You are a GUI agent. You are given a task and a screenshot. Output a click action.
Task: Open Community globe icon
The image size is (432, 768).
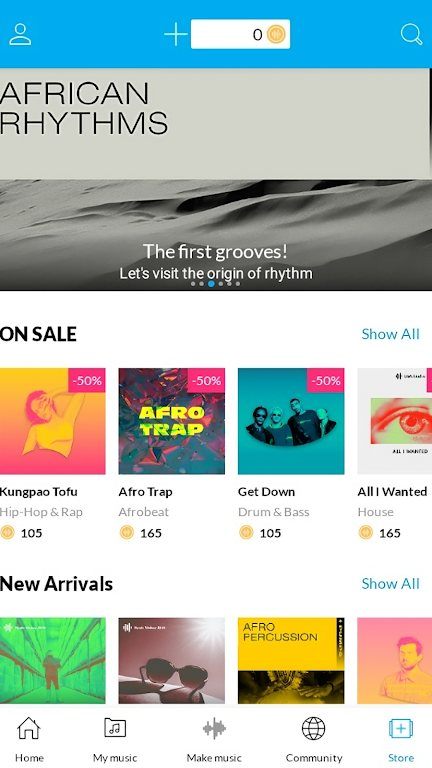(x=313, y=728)
